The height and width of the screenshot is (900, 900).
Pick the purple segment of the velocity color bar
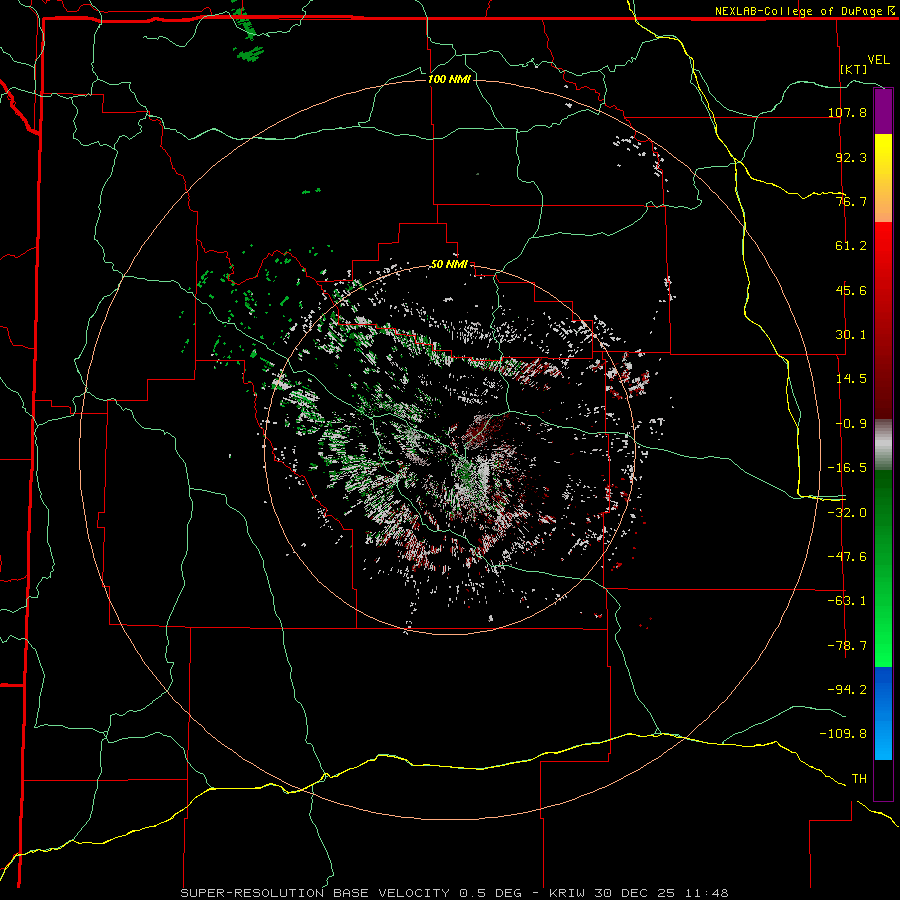tap(883, 111)
